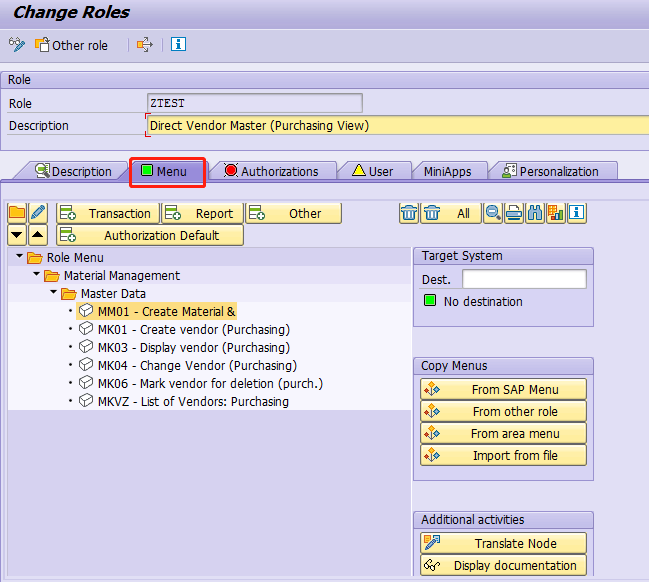Switch to the Description tab
Image resolution: width=649 pixels, height=582 pixels.
74,171
